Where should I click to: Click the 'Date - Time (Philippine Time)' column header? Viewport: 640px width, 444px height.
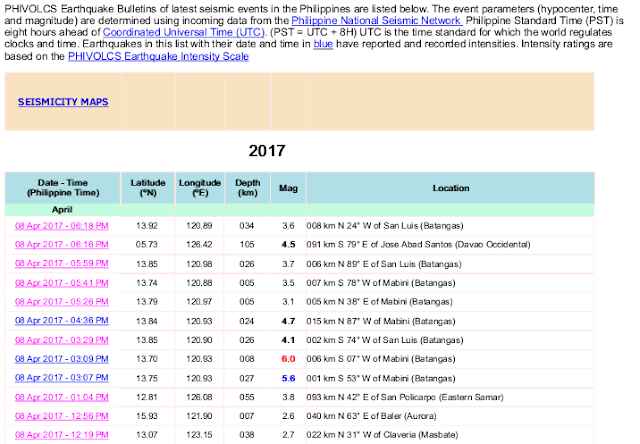[x=63, y=188]
